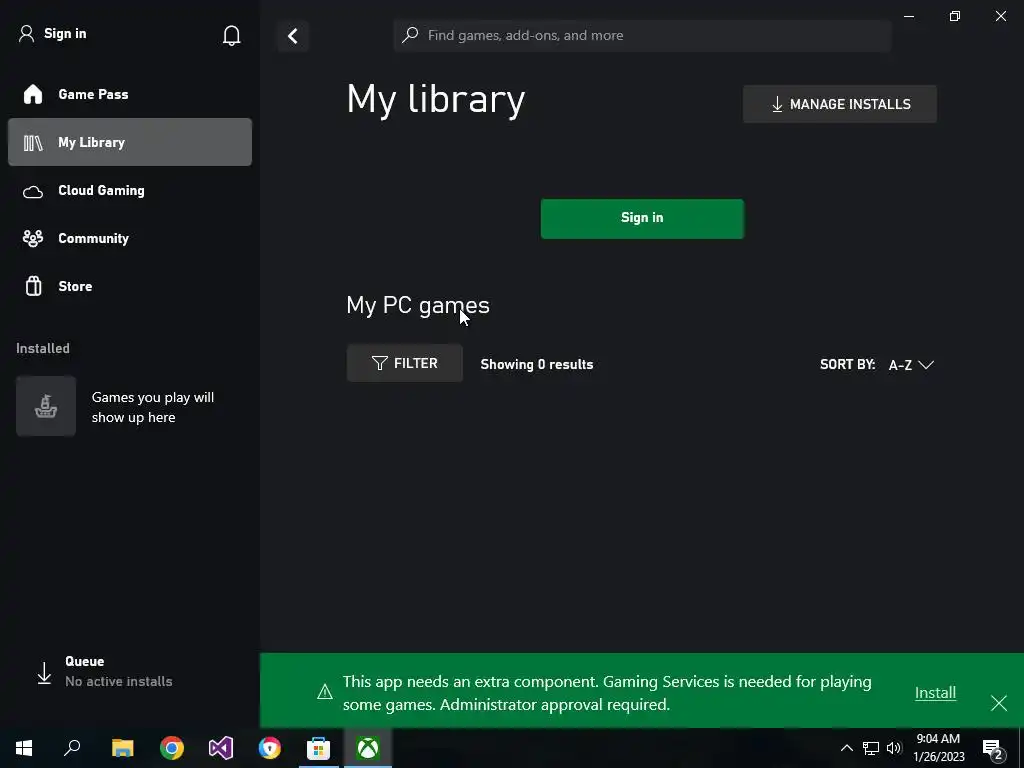Click the Cloud Gaming cloud icon

point(33,191)
